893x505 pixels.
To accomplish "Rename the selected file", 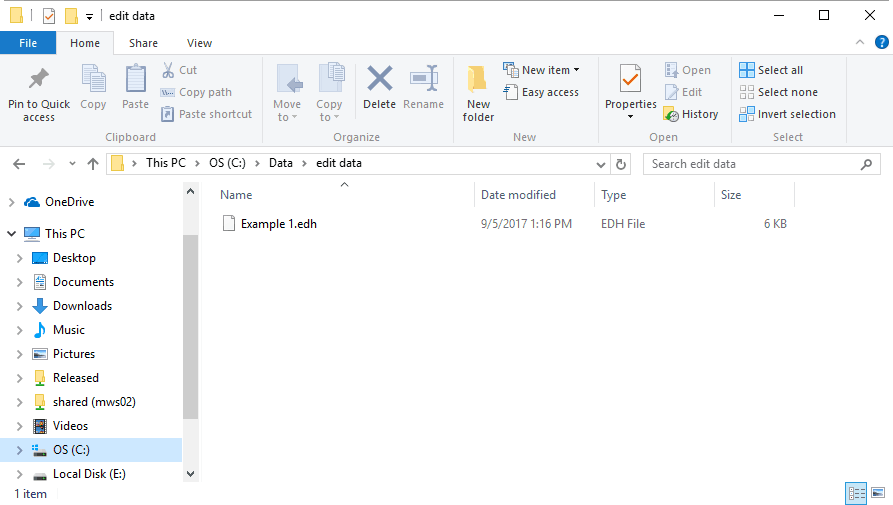I will coord(423,87).
